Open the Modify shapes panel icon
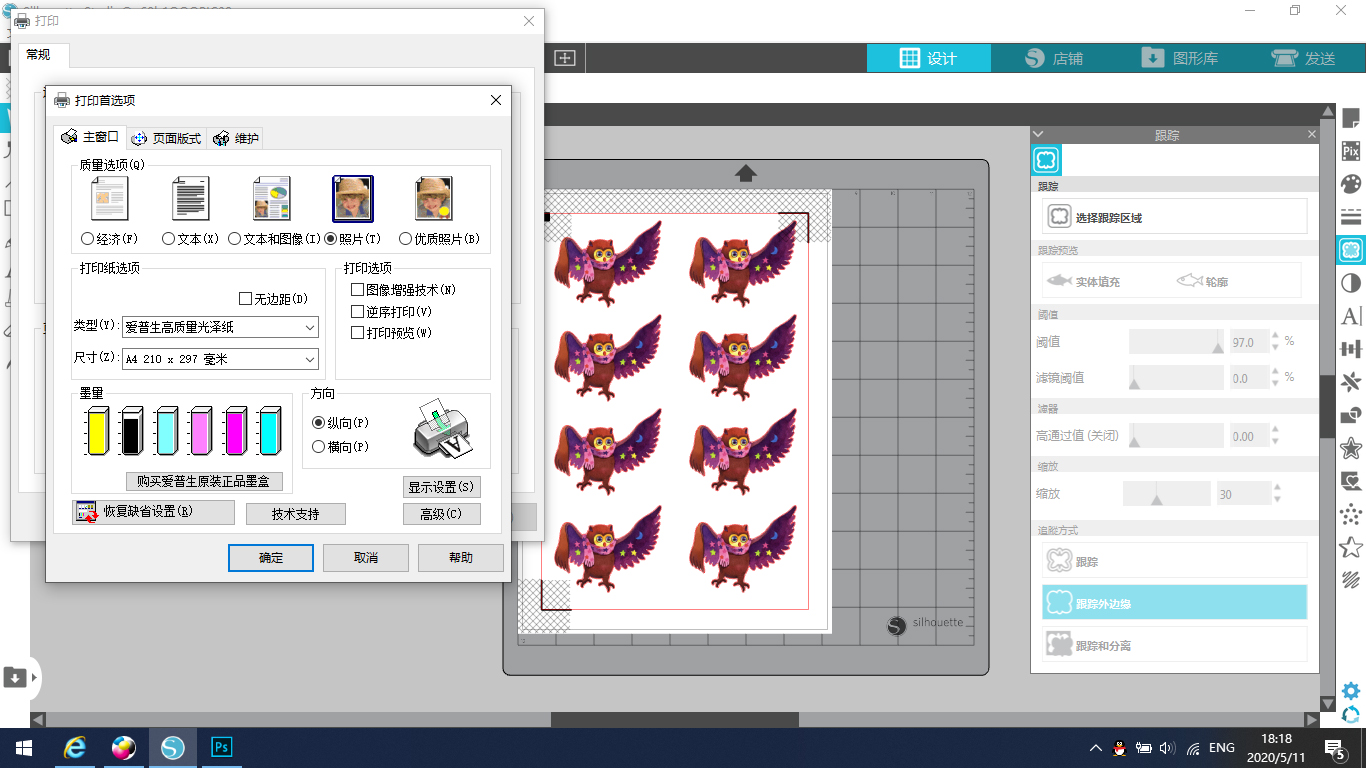This screenshot has height=768, width=1366. pyautogui.click(x=1351, y=415)
